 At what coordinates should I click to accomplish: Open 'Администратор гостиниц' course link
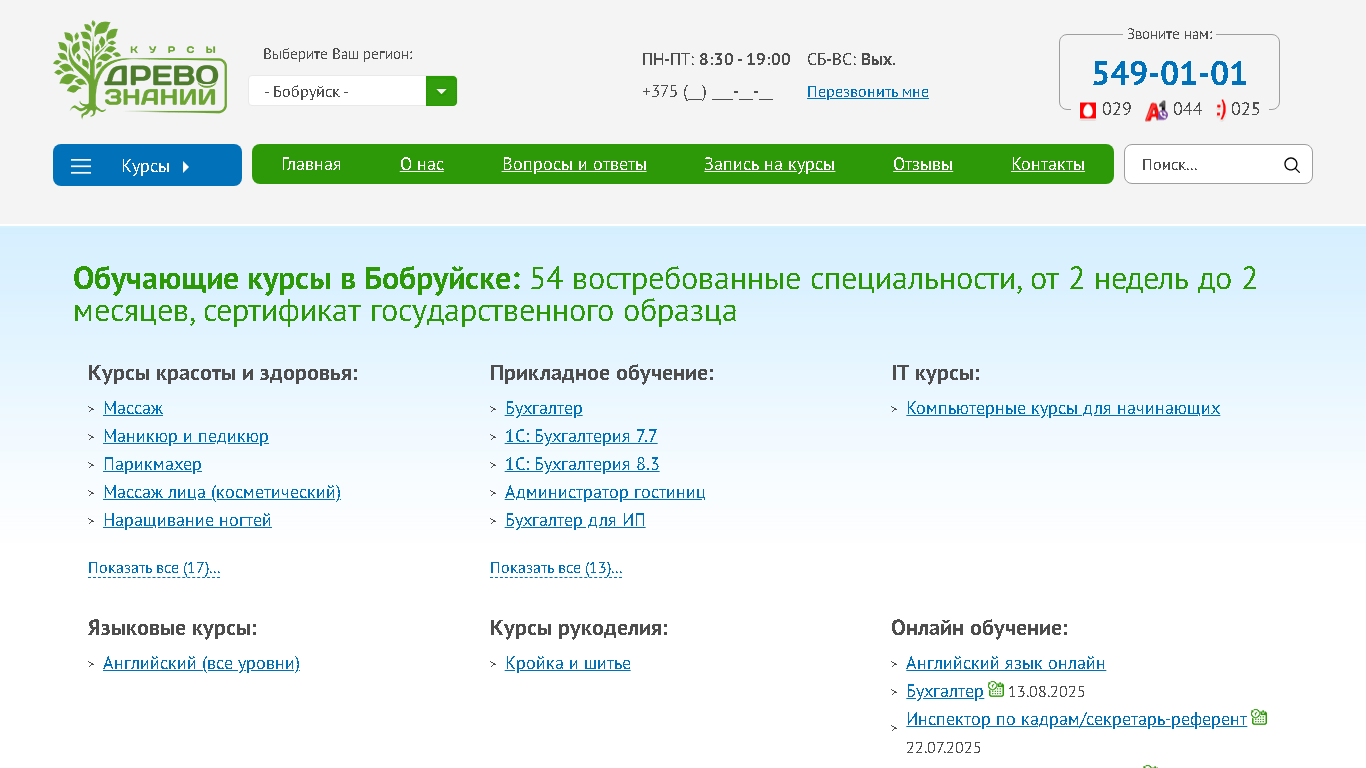pos(605,492)
